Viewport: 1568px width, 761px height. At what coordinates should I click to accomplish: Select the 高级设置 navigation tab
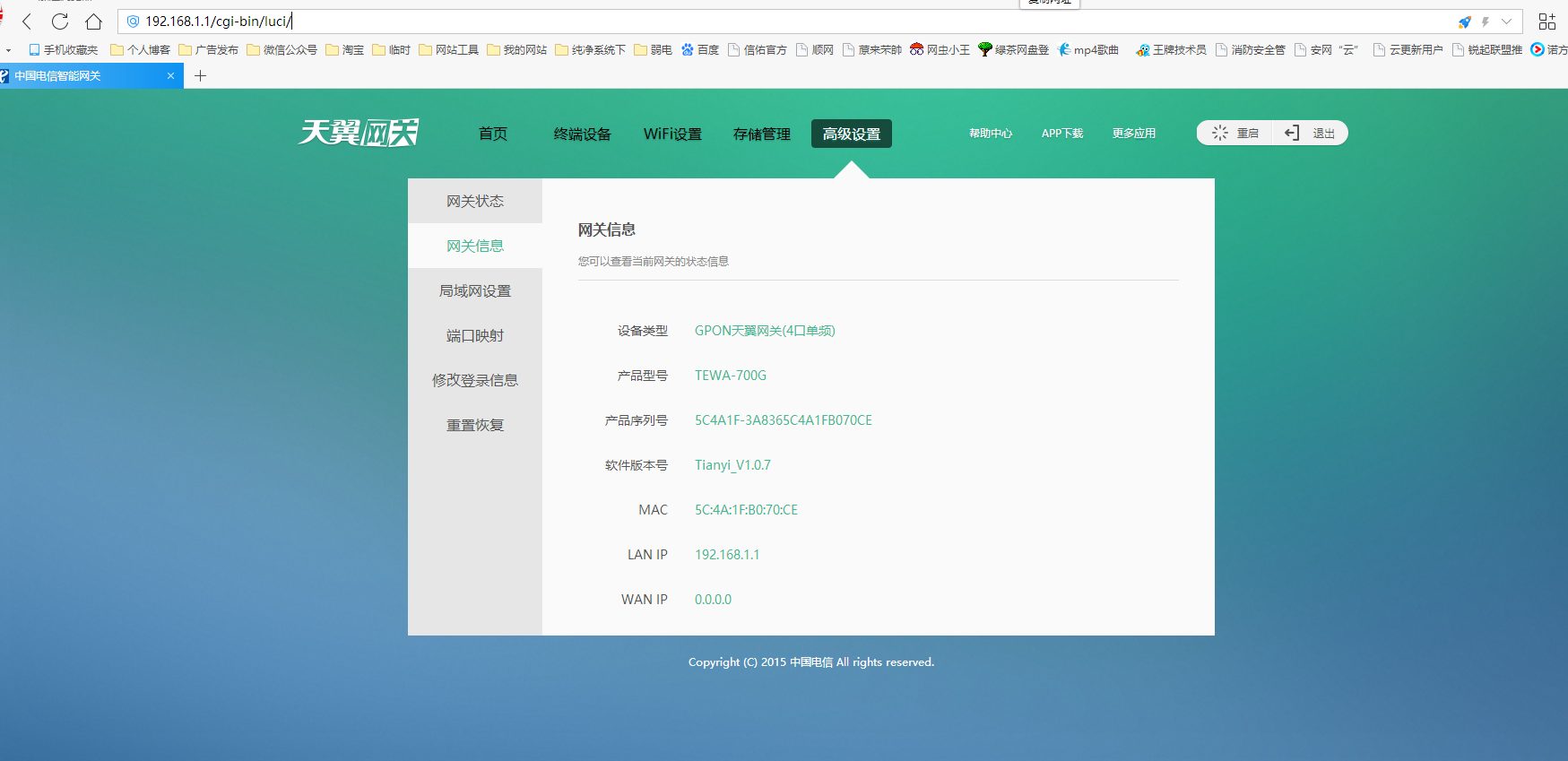pyautogui.click(x=852, y=134)
